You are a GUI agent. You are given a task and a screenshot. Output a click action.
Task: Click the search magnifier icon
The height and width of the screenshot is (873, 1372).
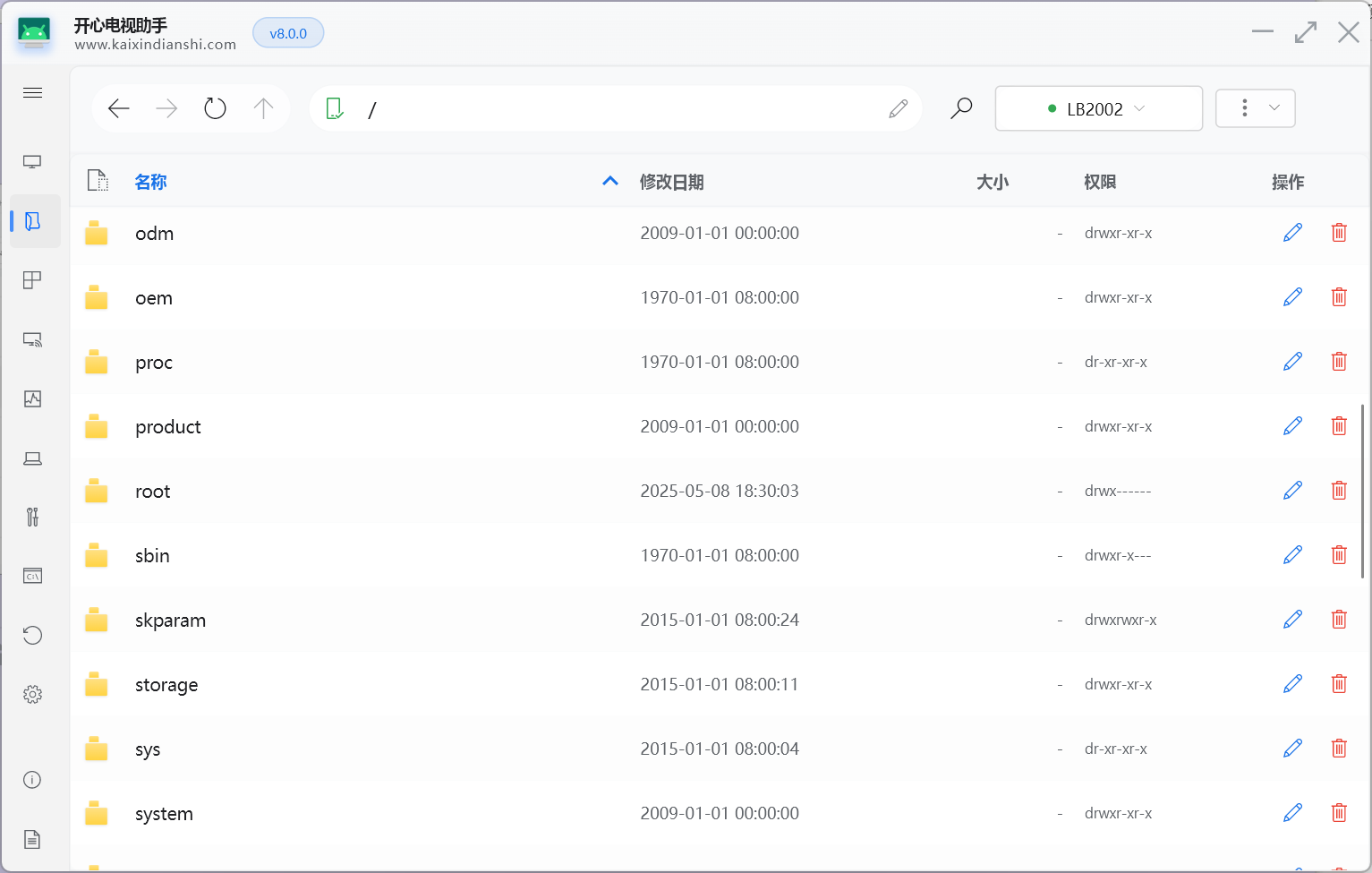pyautogui.click(x=960, y=107)
